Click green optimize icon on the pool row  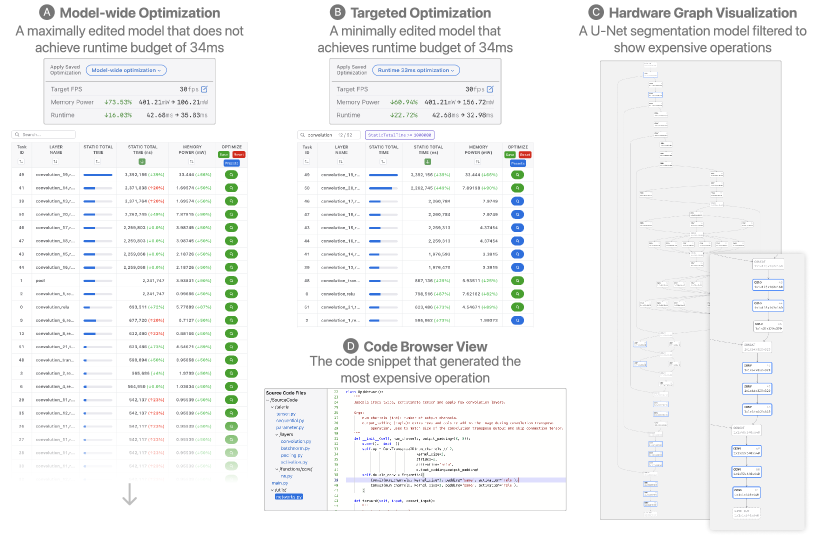coord(231,281)
